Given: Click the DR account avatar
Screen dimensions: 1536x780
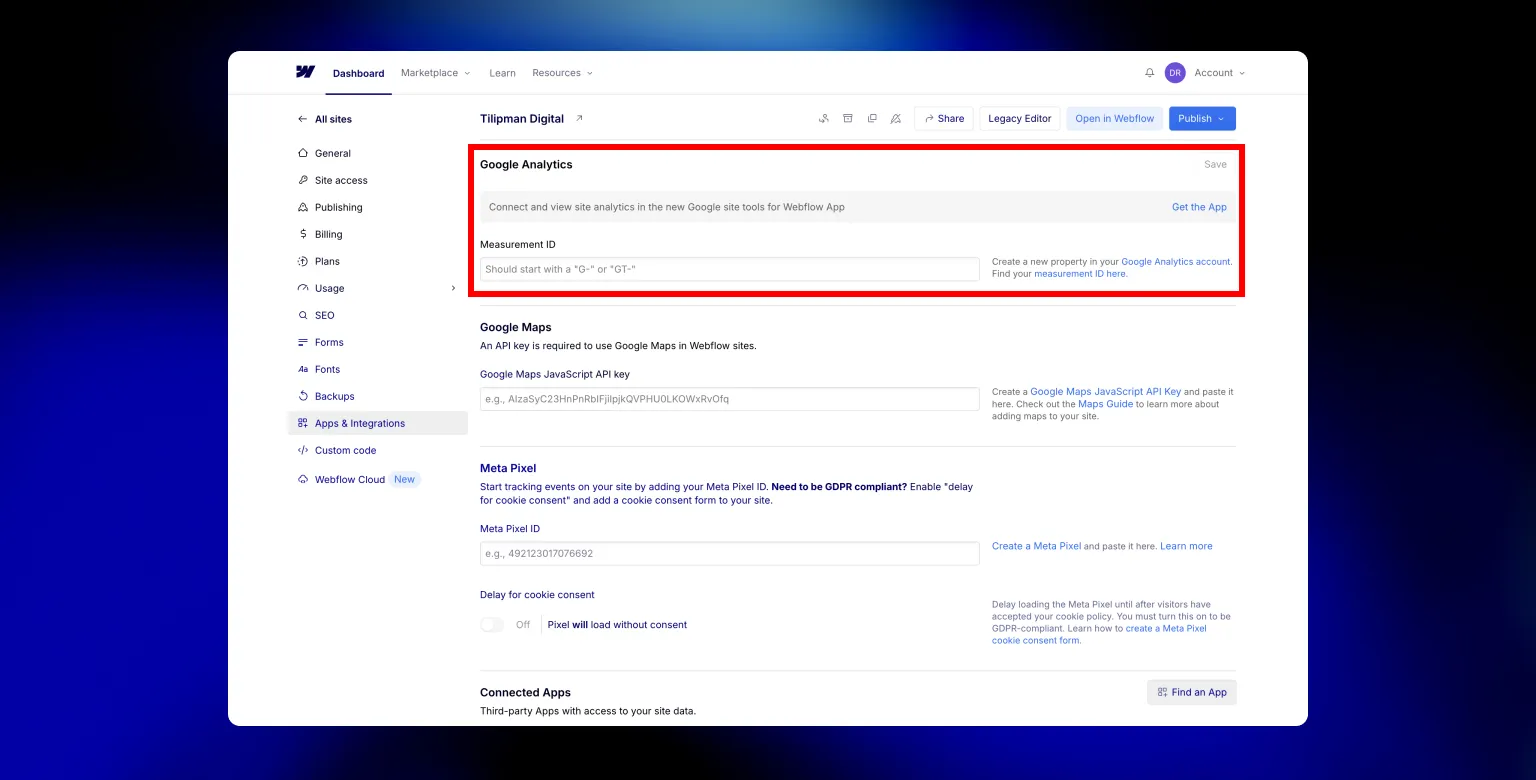Looking at the screenshot, I should tap(1175, 73).
